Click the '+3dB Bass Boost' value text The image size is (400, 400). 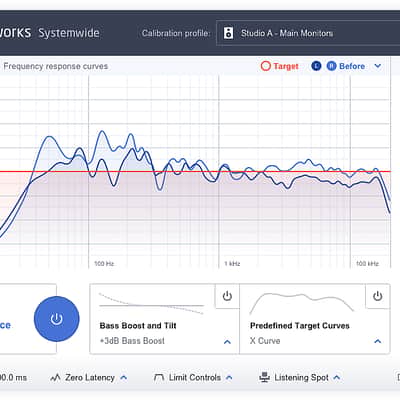[x=132, y=341]
